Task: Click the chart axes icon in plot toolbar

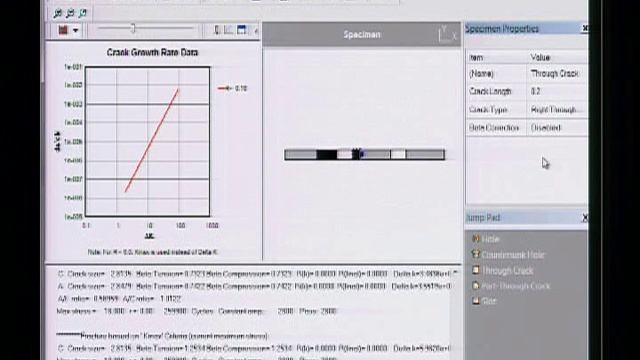Action: [229, 29]
